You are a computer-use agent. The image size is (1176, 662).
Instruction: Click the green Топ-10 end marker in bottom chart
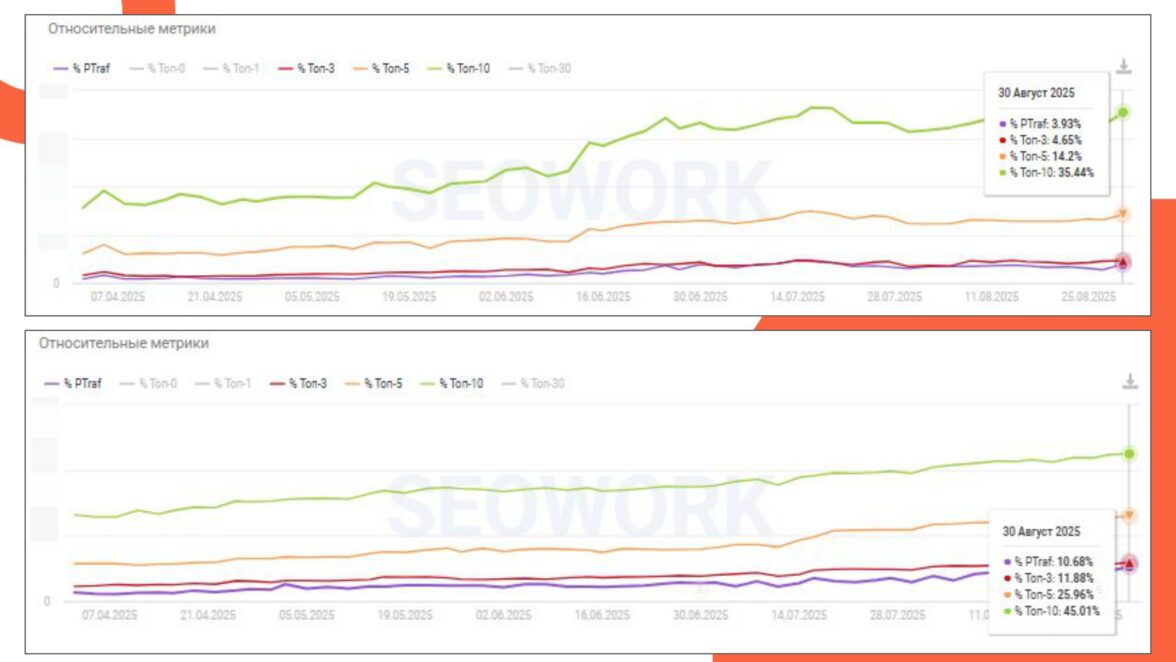(1129, 453)
